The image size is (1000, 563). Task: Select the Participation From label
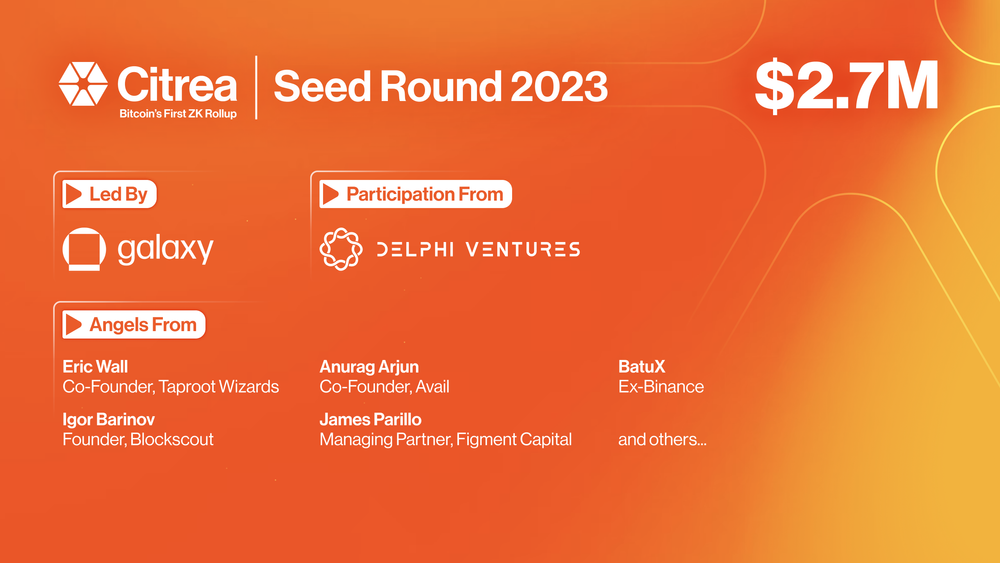tap(424, 194)
